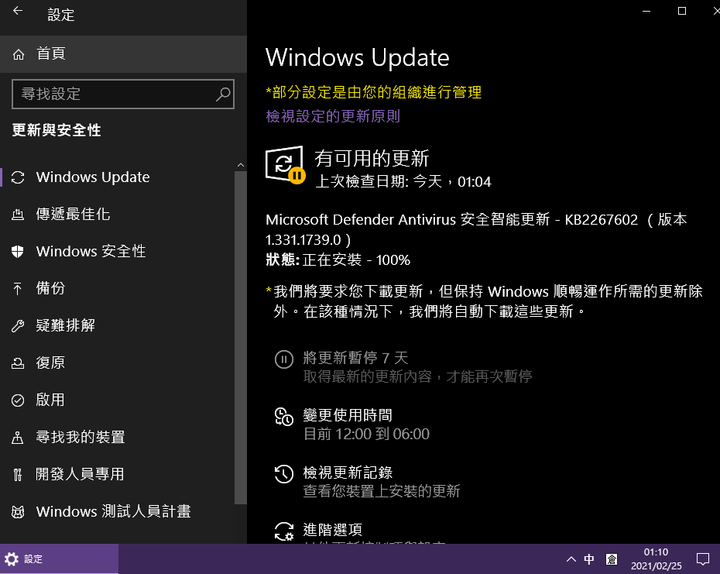Open 開發人員專用 page
This screenshot has height=574, width=720.
80,474
